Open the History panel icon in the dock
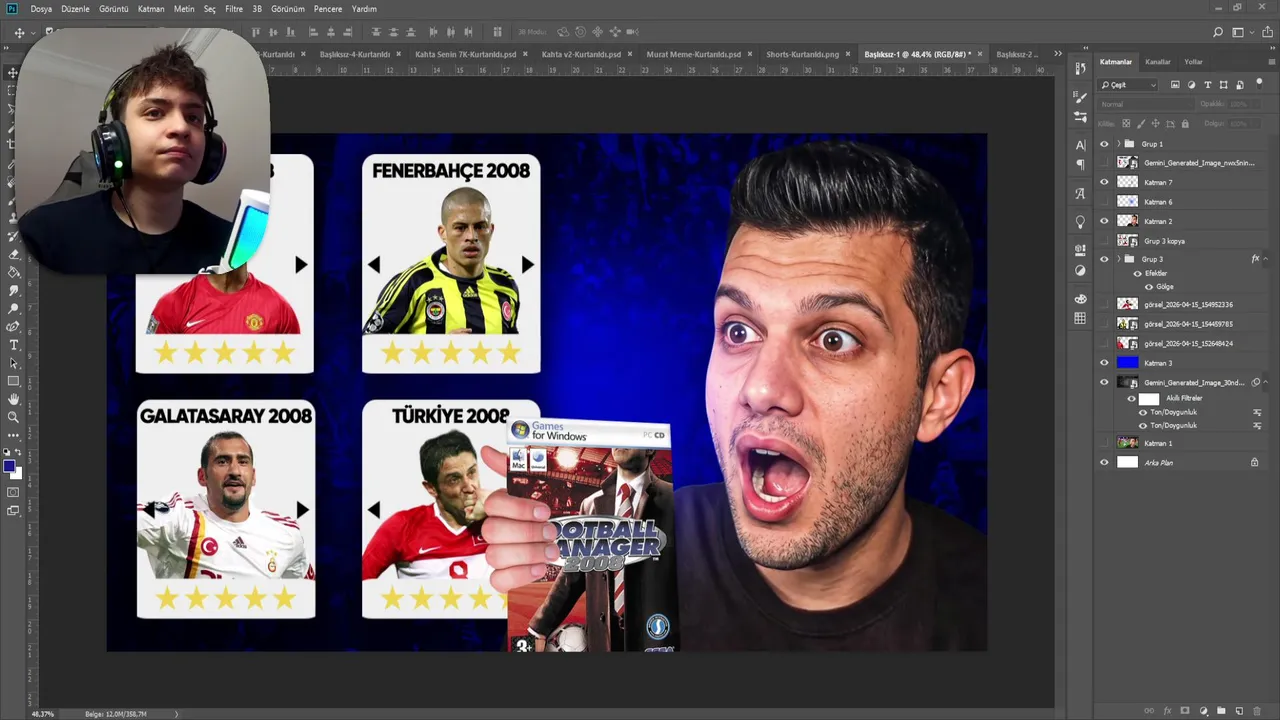 pyautogui.click(x=1080, y=69)
